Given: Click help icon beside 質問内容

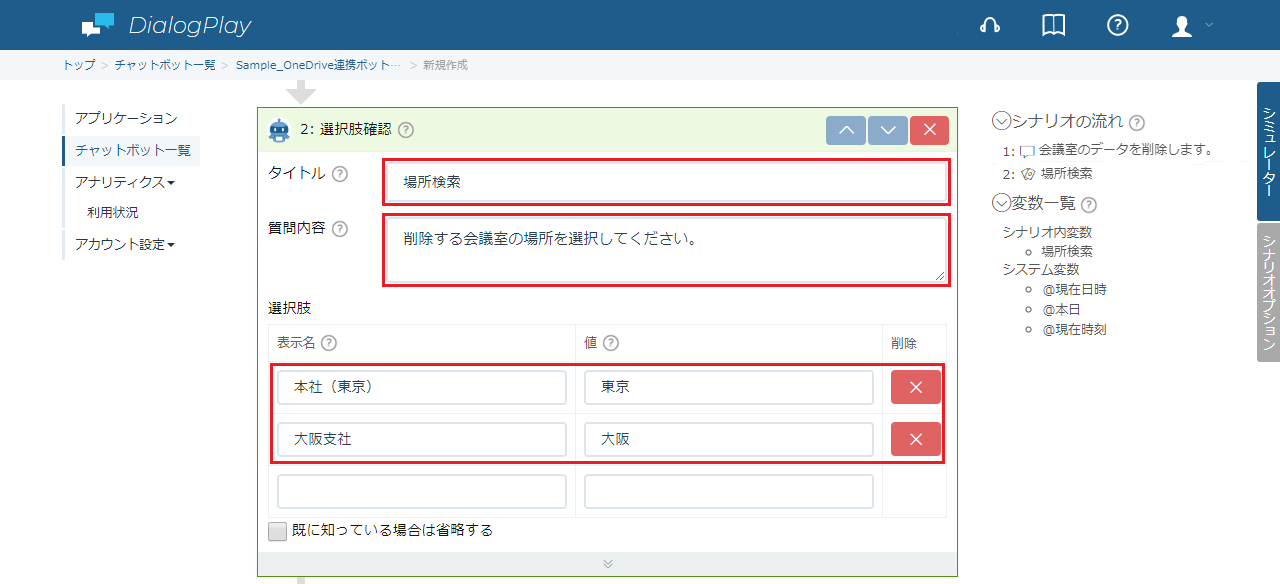Looking at the screenshot, I should [x=340, y=229].
